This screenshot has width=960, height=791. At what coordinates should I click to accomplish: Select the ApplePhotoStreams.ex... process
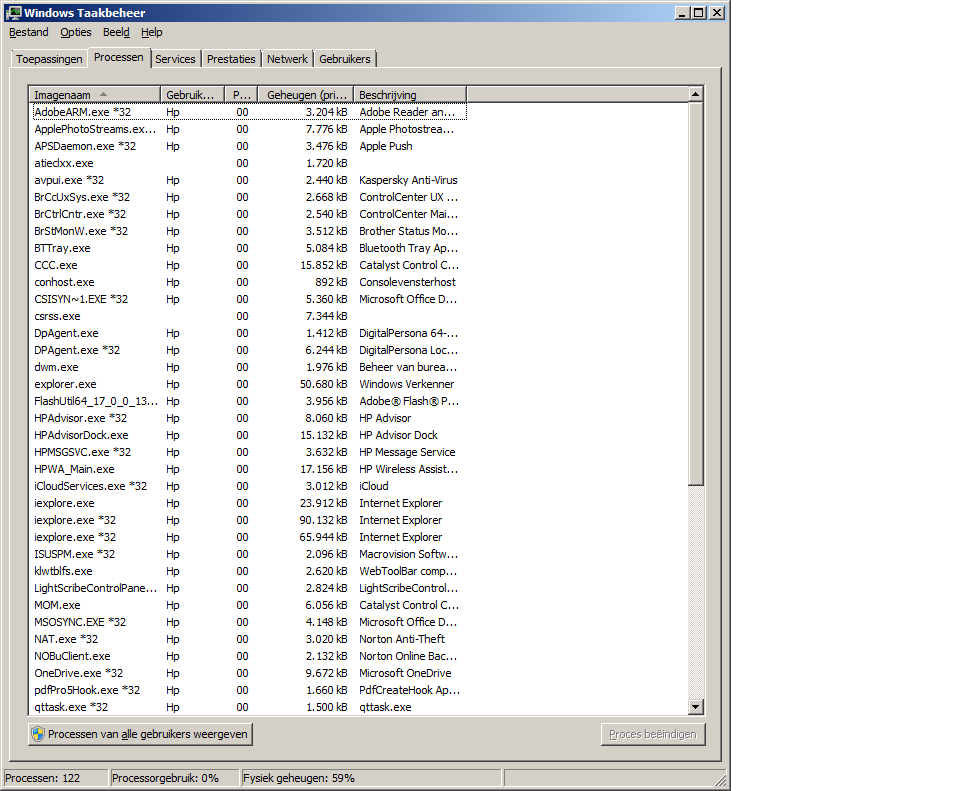[x=249, y=129]
